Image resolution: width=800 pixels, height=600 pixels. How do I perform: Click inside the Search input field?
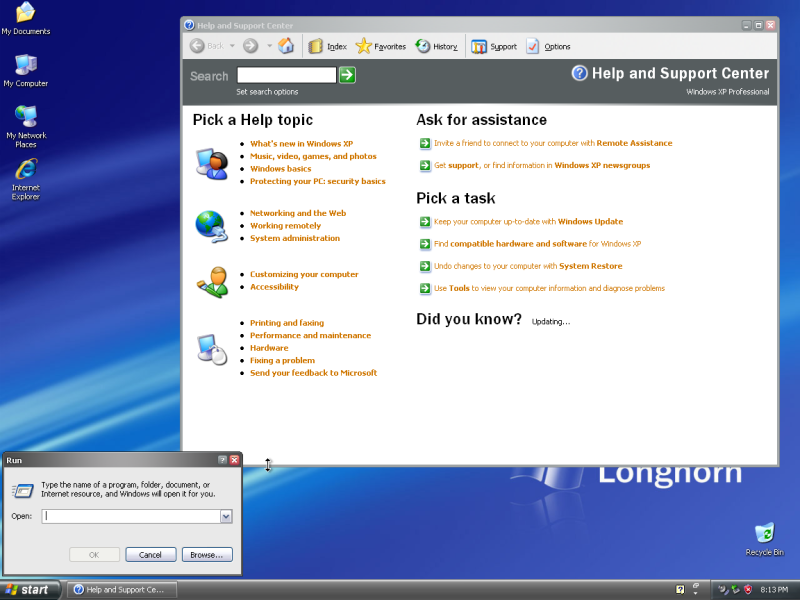284,74
